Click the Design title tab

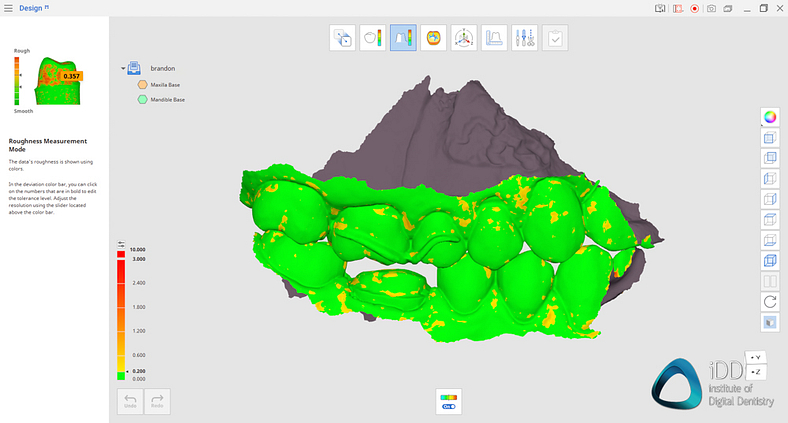coord(30,8)
